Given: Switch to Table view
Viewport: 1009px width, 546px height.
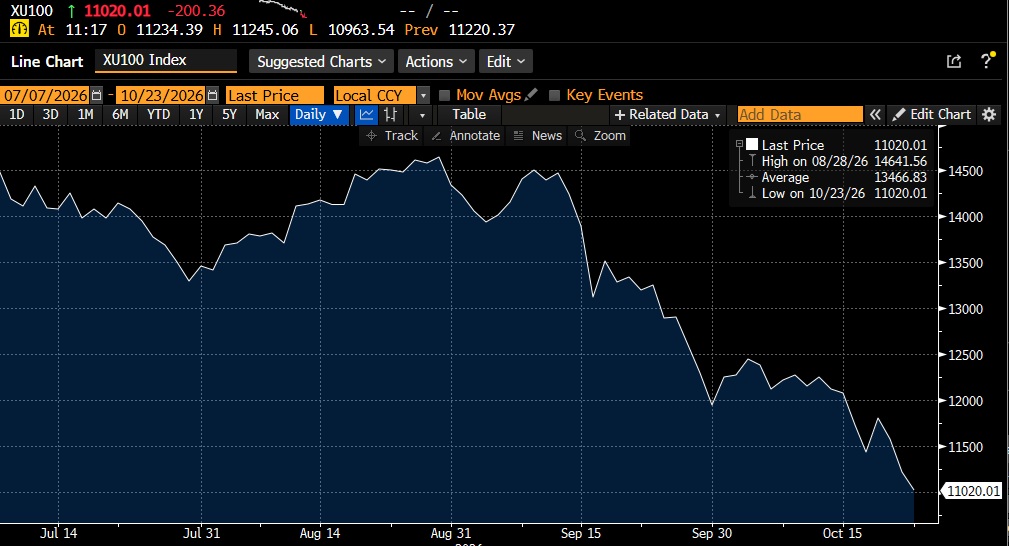Looking at the screenshot, I should coord(469,115).
